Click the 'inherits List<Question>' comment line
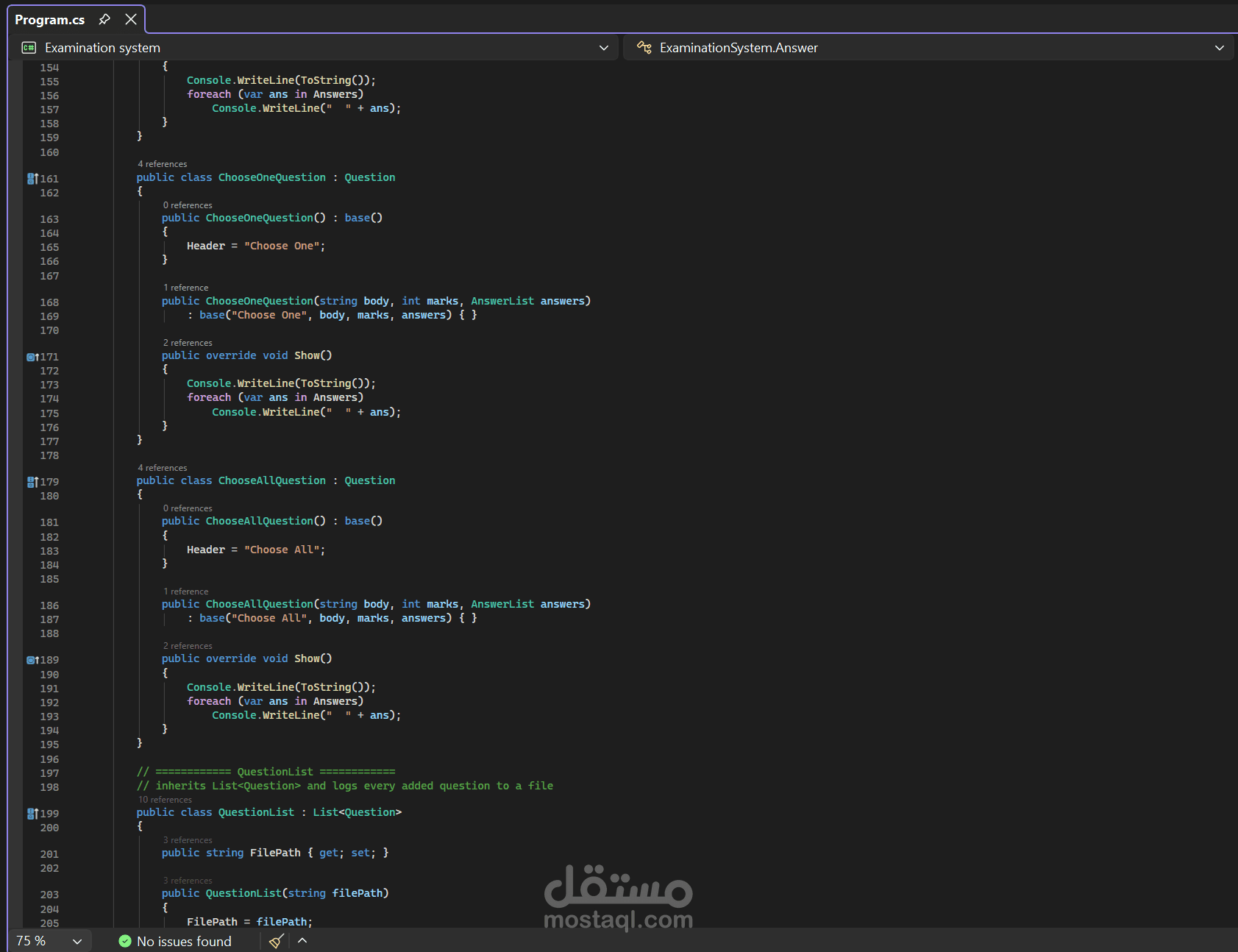 pos(345,786)
